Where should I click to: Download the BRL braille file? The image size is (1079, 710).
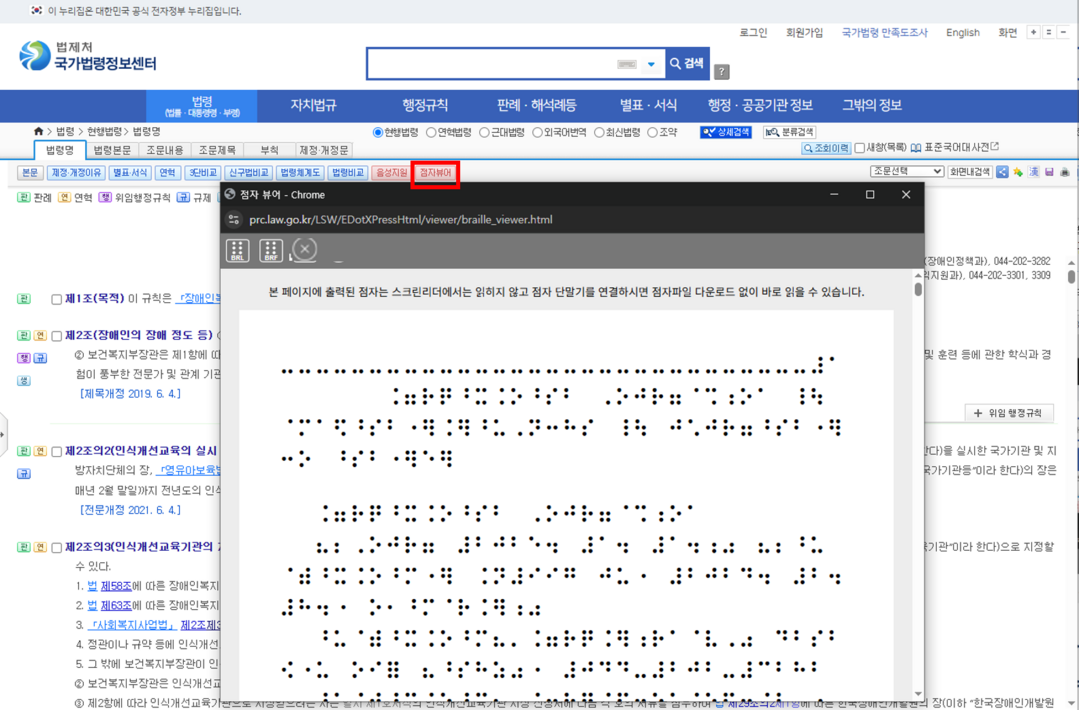point(237,250)
